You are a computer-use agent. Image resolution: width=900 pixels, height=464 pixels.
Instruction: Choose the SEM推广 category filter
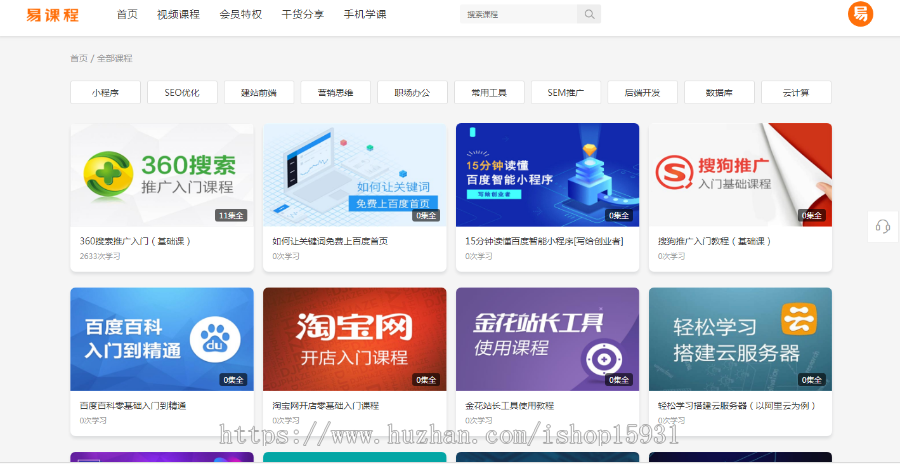566,92
